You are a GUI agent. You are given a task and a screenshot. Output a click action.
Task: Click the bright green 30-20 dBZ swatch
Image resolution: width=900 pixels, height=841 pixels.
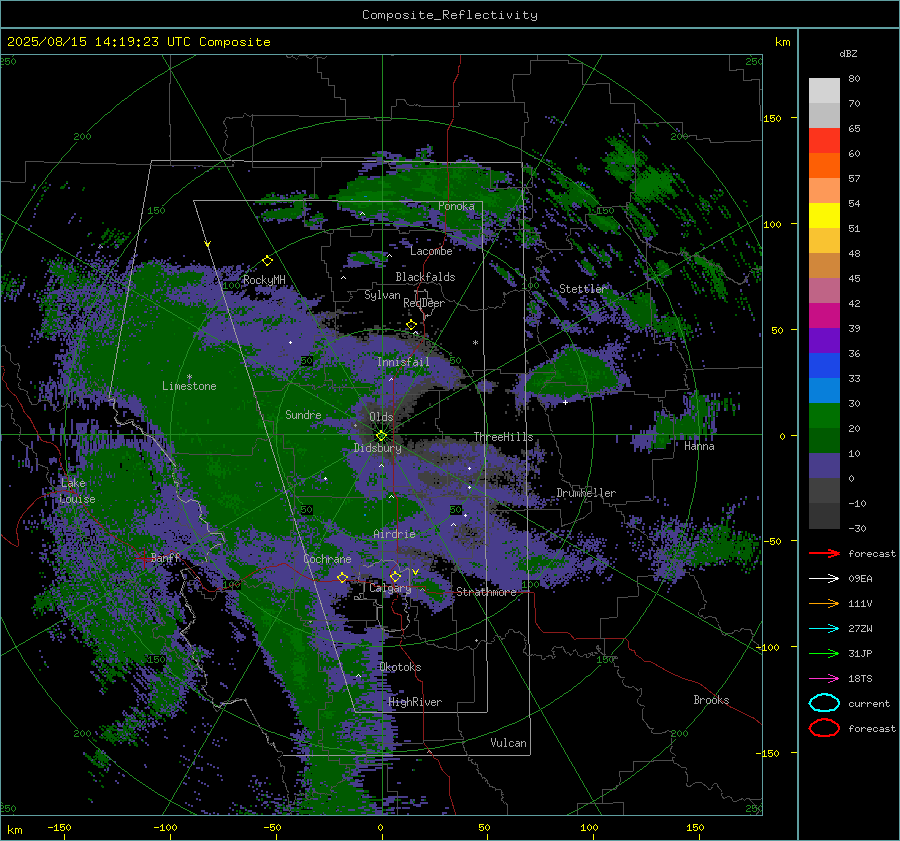(824, 416)
